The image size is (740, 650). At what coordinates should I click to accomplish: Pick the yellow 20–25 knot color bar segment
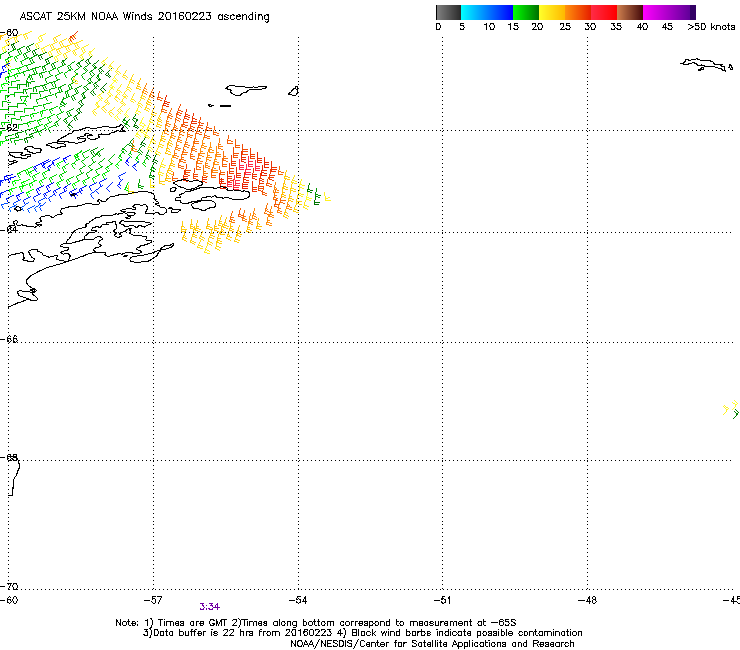coord(552,12)
